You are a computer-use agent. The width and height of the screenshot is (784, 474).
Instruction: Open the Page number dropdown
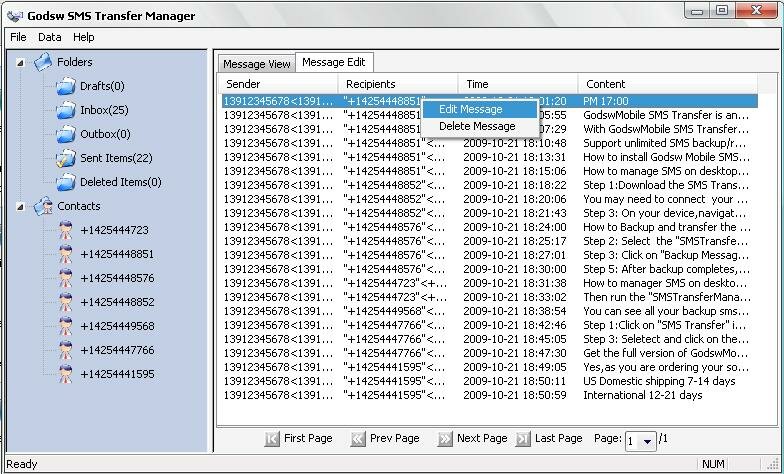click(x=648, y=442)
